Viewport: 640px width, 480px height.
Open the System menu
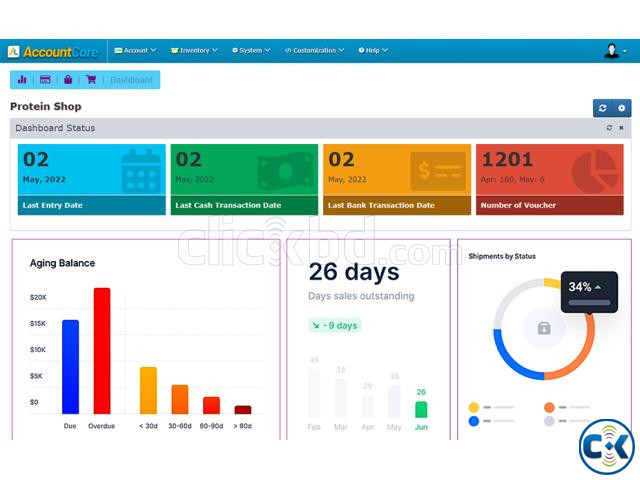[x=251, y=50]
